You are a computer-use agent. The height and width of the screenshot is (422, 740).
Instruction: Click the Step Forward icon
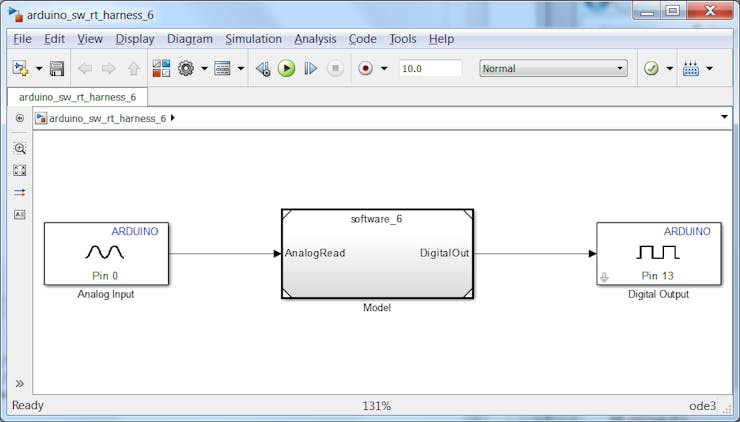tap(311, 69)
